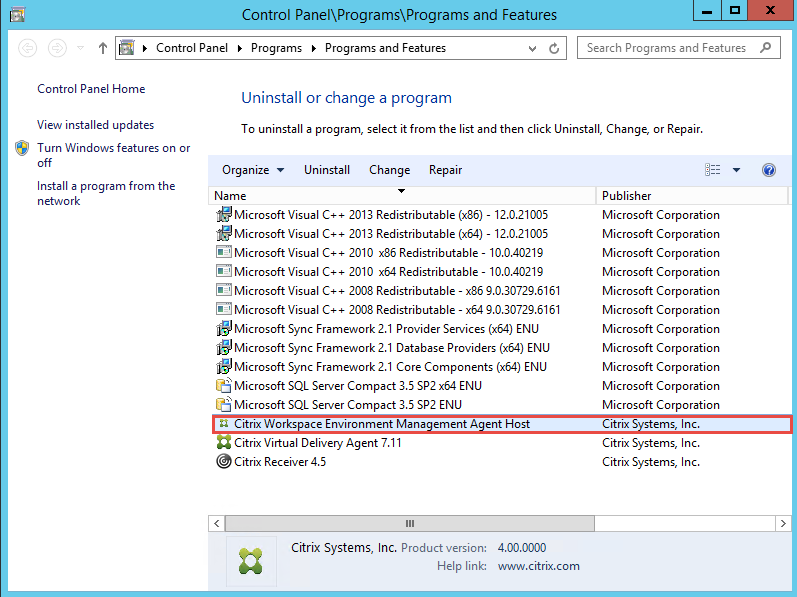The width and height of the screenshot is (797, 597).
Task: Select Microsoft Visual C++ 2013 Redistributable (x86) row
Action: 500,215
